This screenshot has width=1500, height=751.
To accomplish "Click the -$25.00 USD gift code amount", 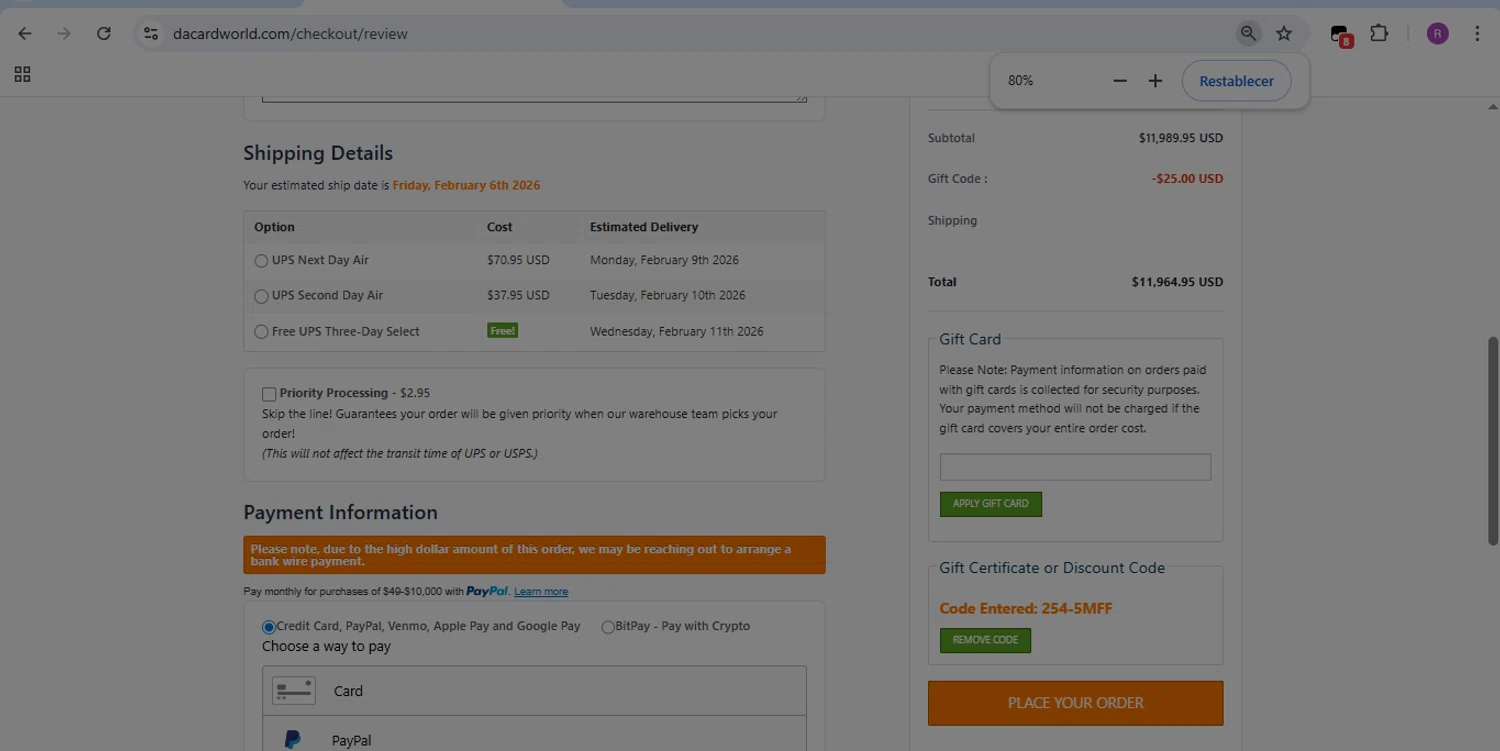I will 1187,179.
